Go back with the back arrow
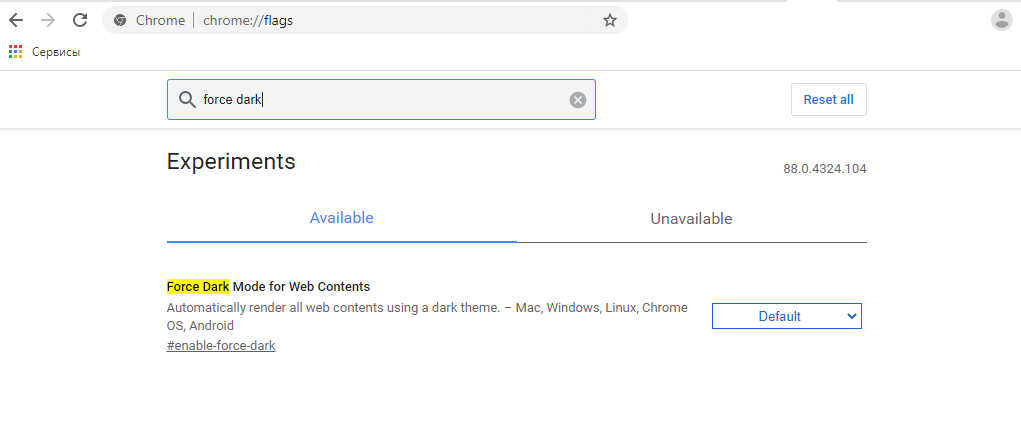The width and height of the screenshot is (1021, 444). (x=16, y=20)
